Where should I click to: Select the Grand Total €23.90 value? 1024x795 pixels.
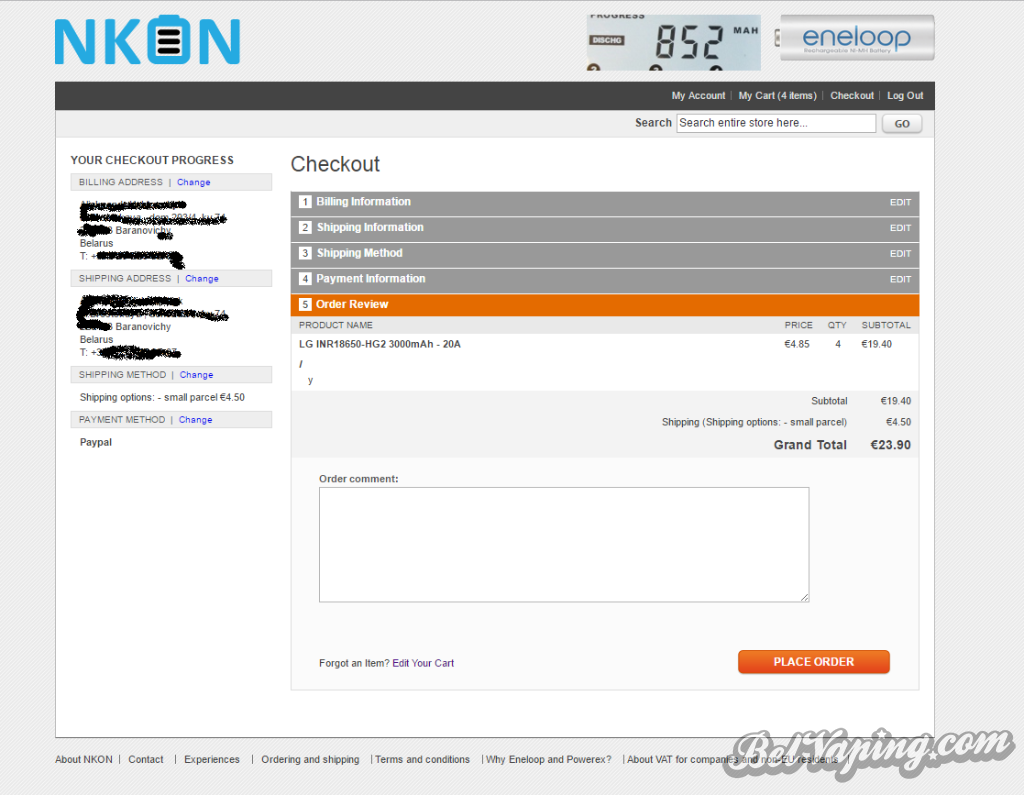tap(890, 445)
